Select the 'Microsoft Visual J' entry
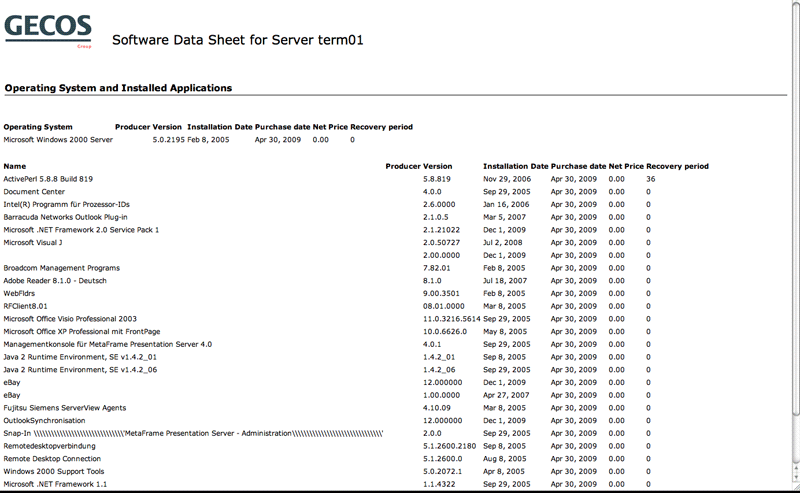800x493 pixels. pyautogui.click(x=33, y=243)
